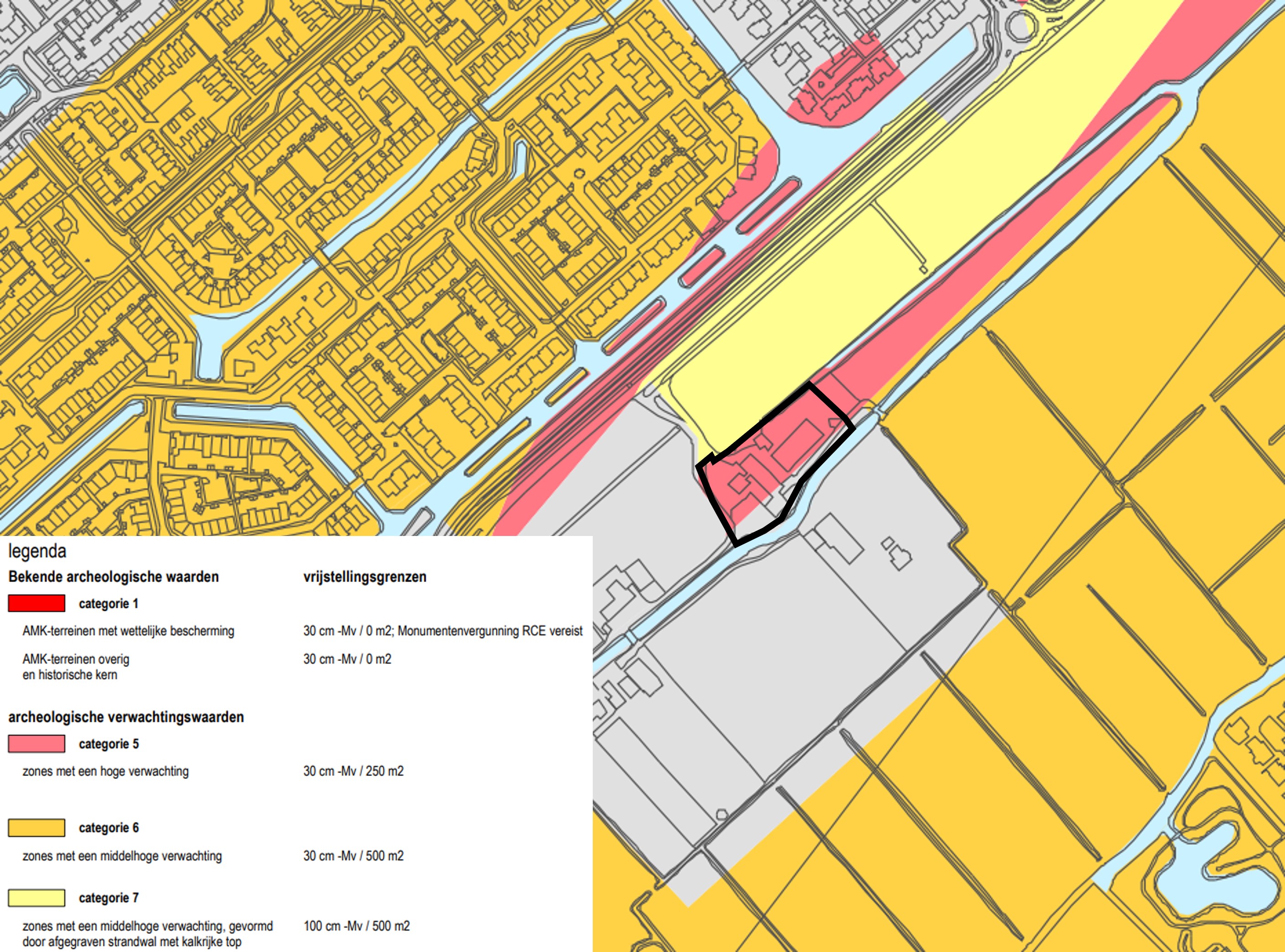
Task: Click the 'vrijstellingsgrenzen' column heading
Action: 365,577
